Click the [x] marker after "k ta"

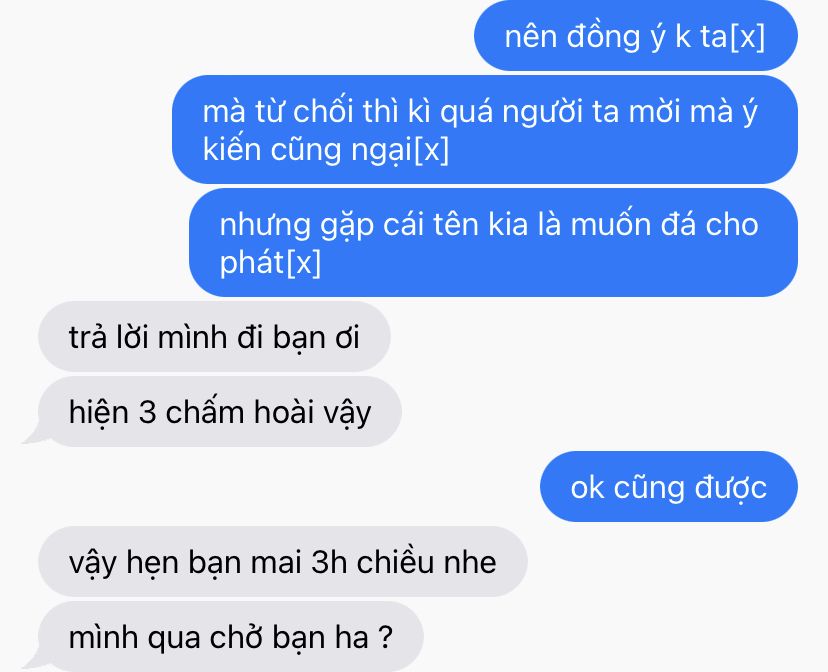pyautogui.click(x=748, y=37)
